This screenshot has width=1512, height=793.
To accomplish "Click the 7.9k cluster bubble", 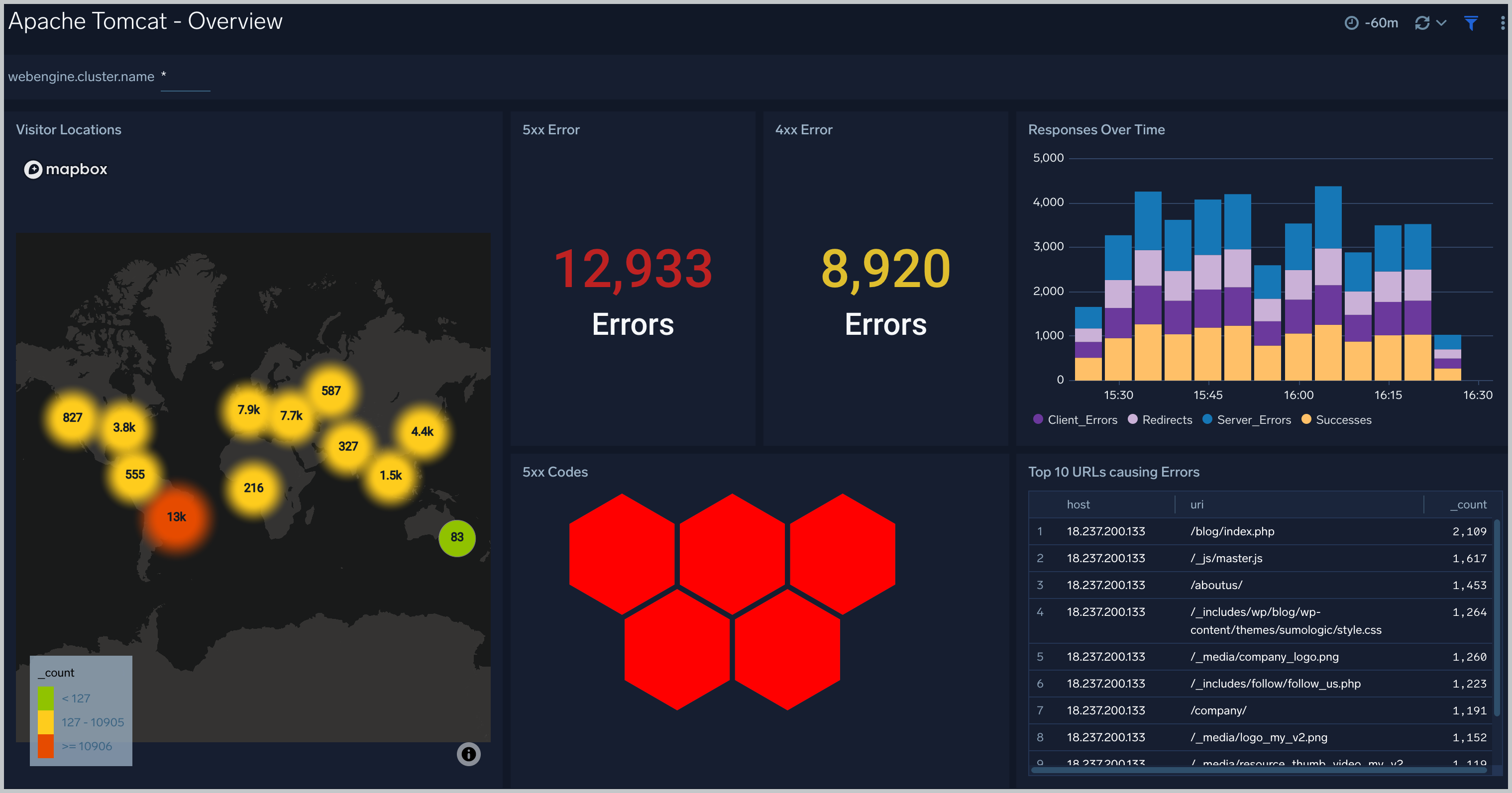I will pyautogui.click(x=248, y=410).
